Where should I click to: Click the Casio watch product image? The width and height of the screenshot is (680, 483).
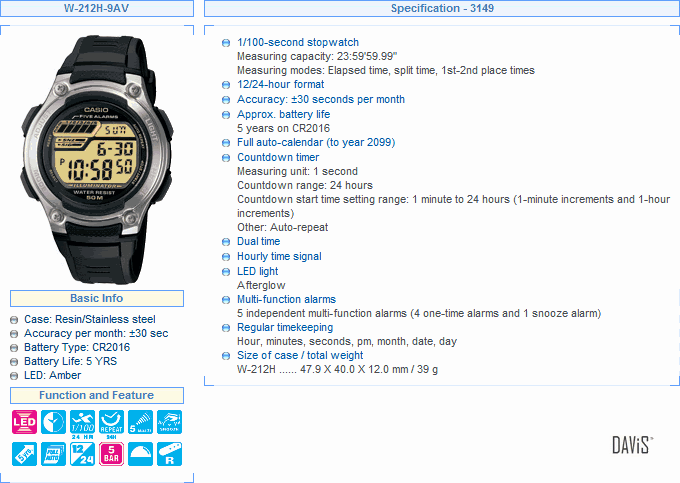point(96,160)
